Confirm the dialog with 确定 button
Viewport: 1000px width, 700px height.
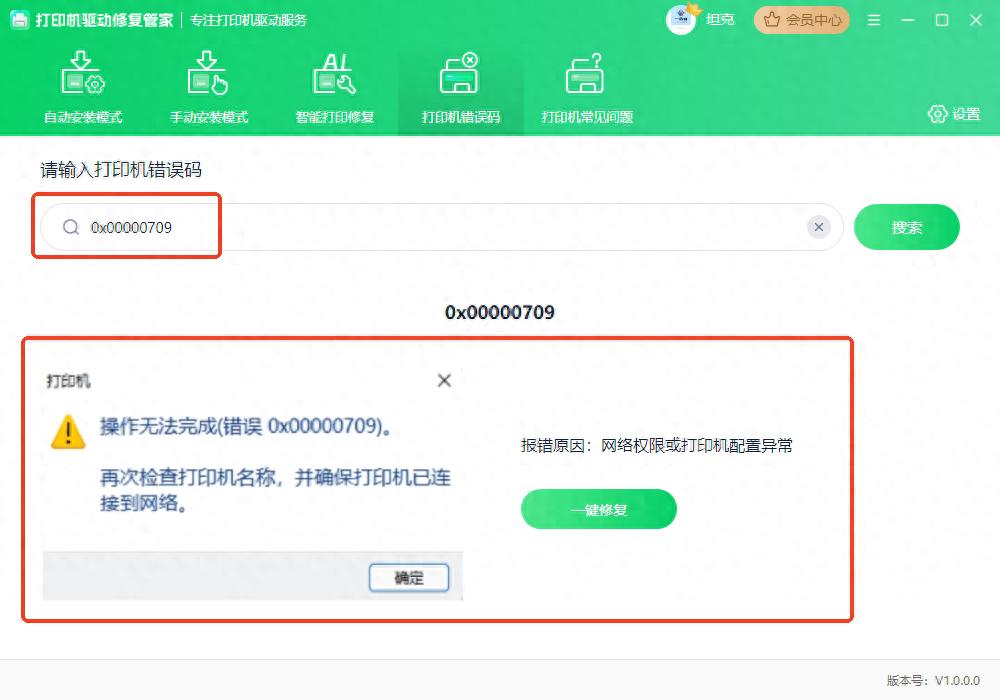pos(410,577)
